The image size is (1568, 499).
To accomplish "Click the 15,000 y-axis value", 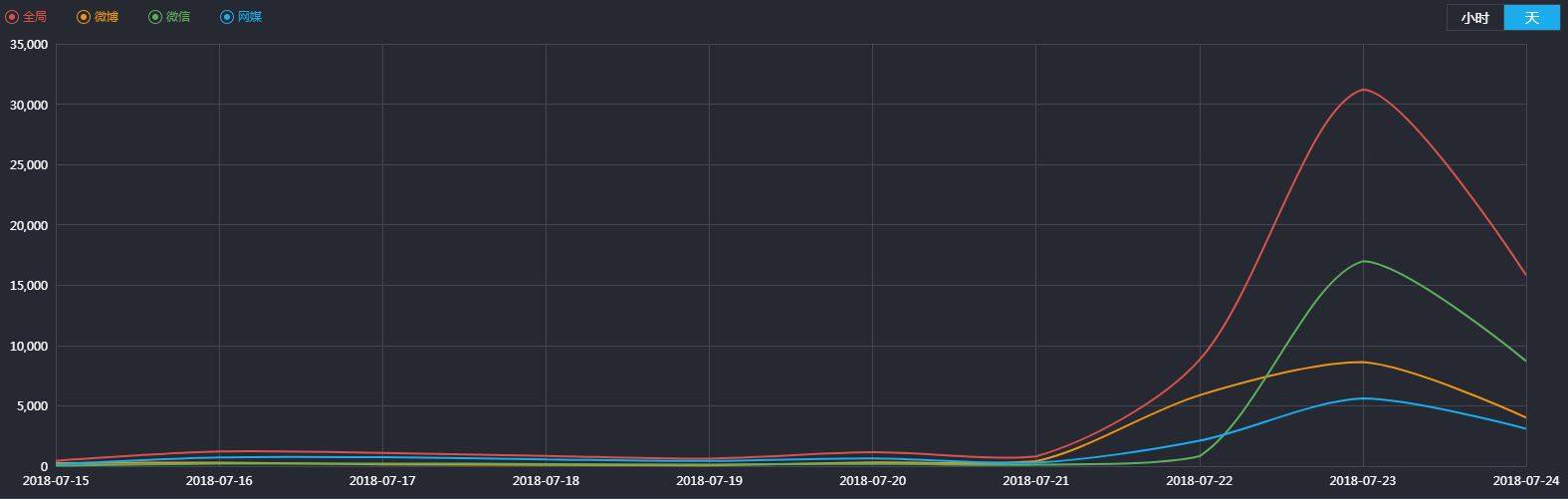I will pos(29,285).
